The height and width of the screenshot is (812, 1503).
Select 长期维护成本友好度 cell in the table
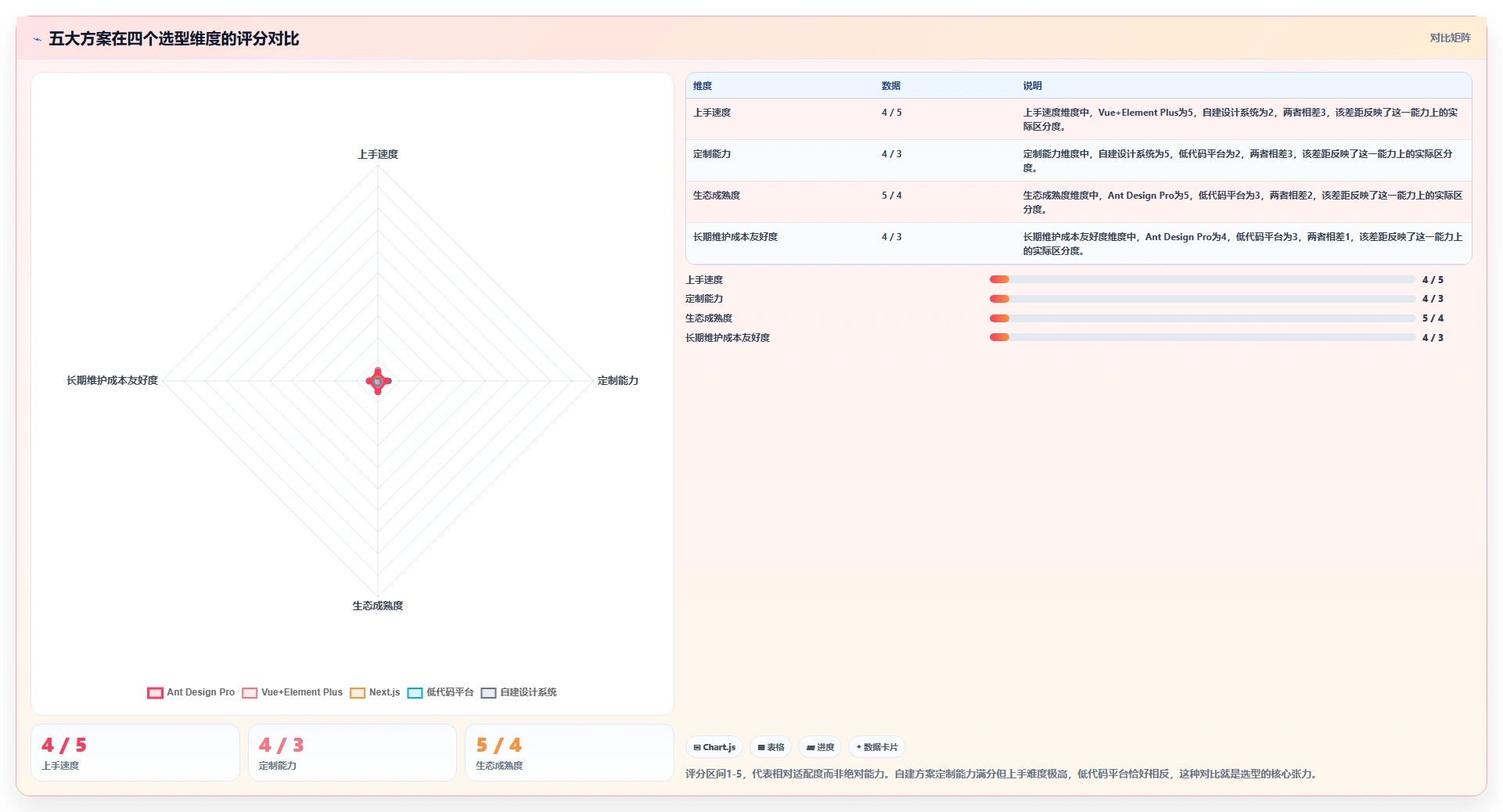[735, 237]
